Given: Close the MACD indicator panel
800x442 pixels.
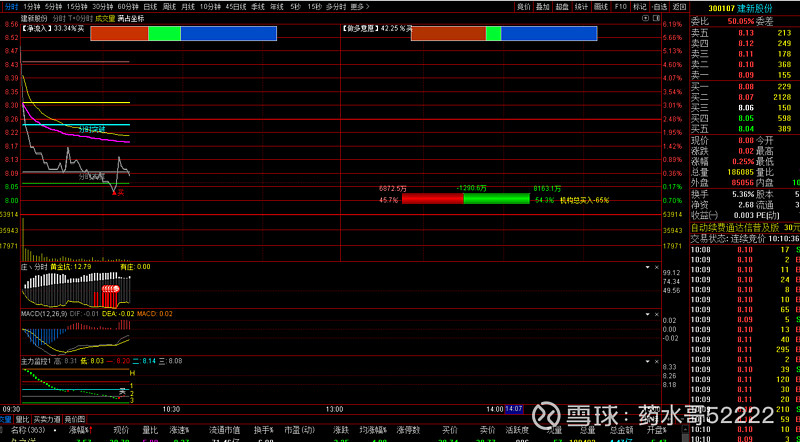Looking at the screenshot, I should pyautogui.click(x=656, y=313).
